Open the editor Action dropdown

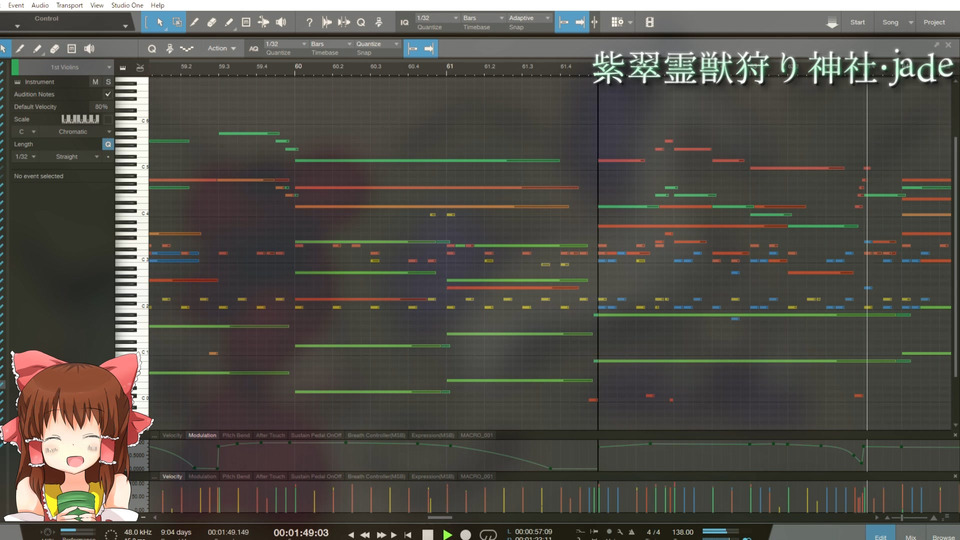pyautogui.click(x=221, y=48)
